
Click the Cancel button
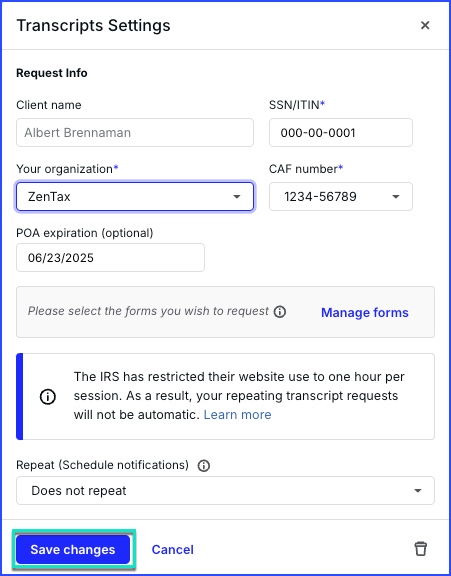pyautogui.click(x=173, y=550)
